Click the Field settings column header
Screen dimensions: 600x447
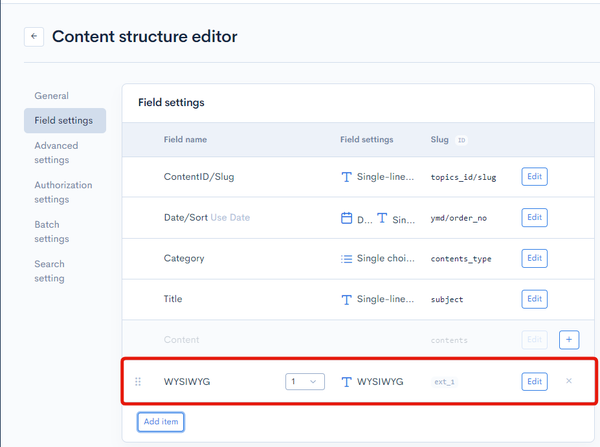click(x=367, y=140)
